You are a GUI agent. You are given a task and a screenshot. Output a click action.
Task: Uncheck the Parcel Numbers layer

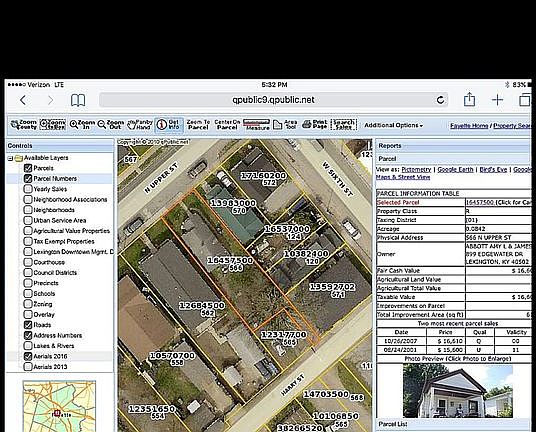(x=28, y=178)
